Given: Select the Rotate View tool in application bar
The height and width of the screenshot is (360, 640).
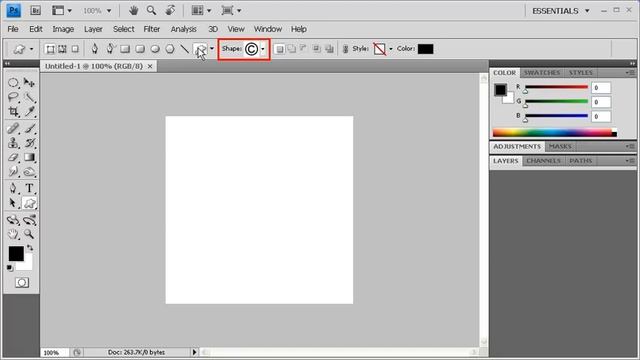Looking at the screenshot, I should tap(170, 11).
